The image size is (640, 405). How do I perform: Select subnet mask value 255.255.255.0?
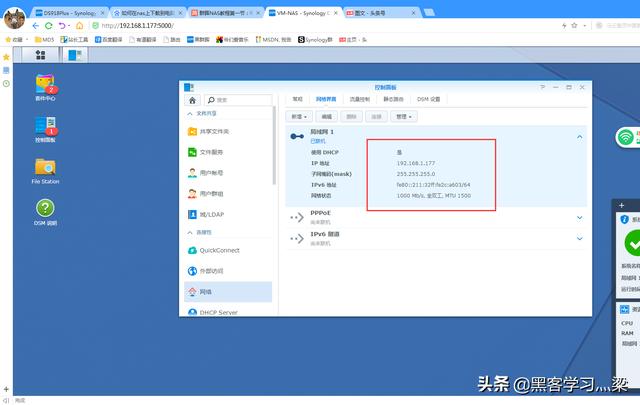click(x=416, y=174)
